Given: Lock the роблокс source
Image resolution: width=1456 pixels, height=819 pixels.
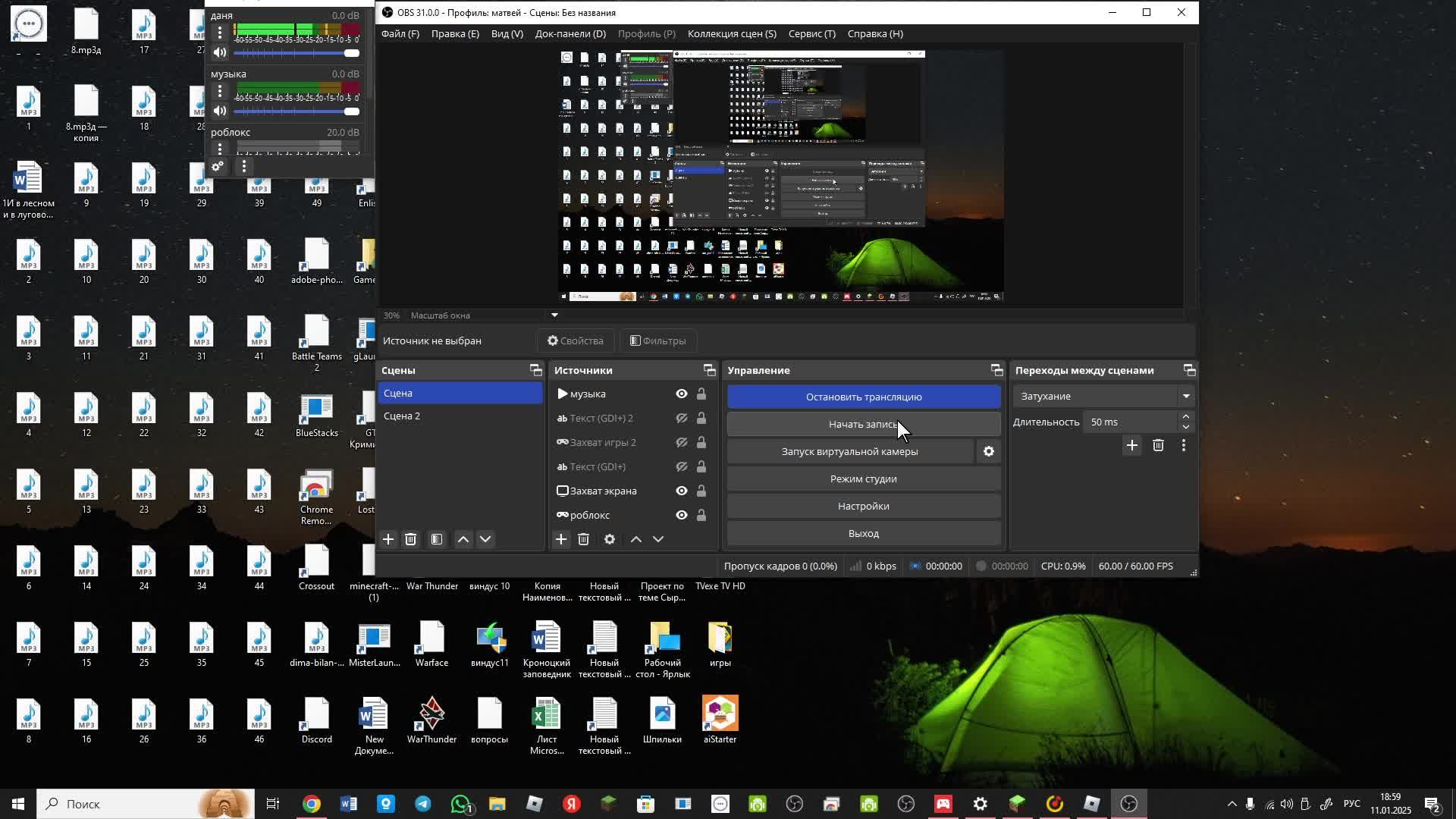Looking at the screenshot, I should pos(701,516).
